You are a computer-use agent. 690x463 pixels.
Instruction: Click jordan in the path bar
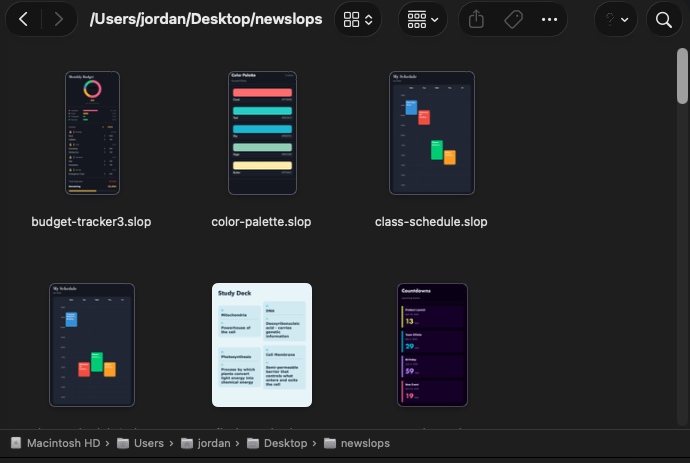[x=214, y=443]
